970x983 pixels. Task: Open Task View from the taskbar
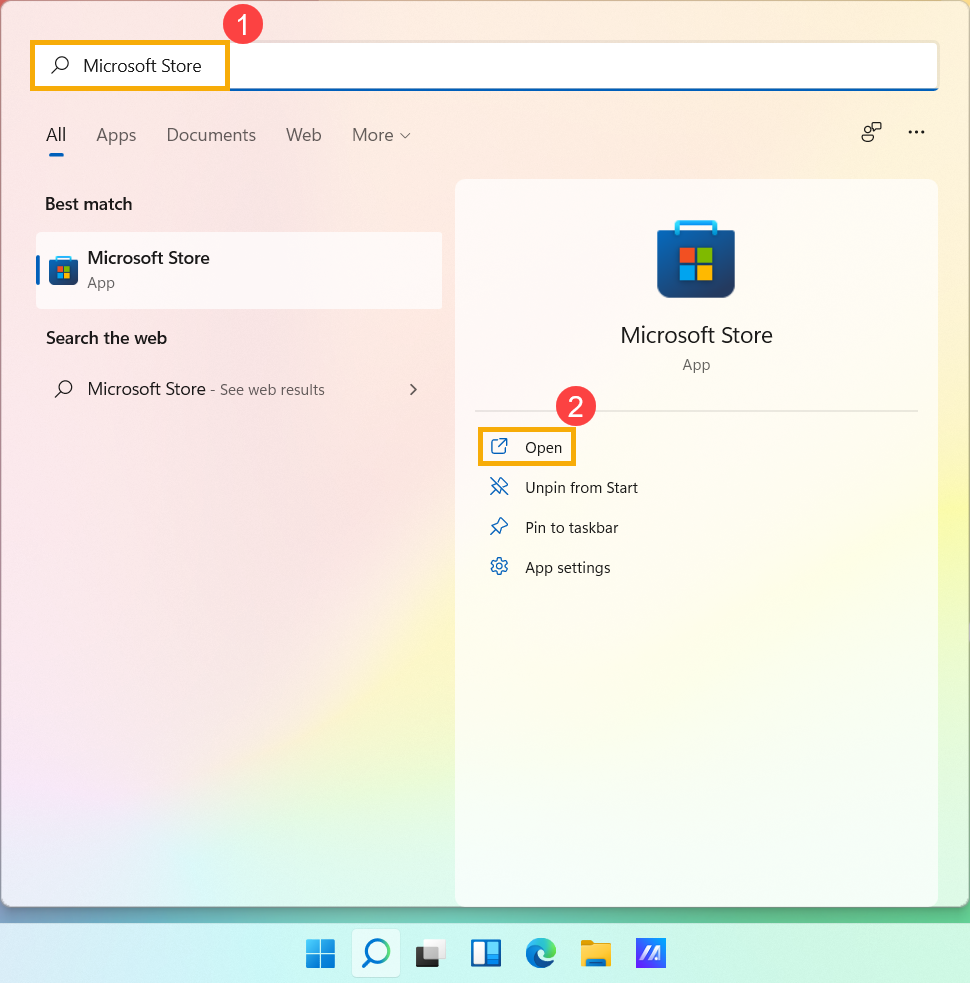click(431, 954)
